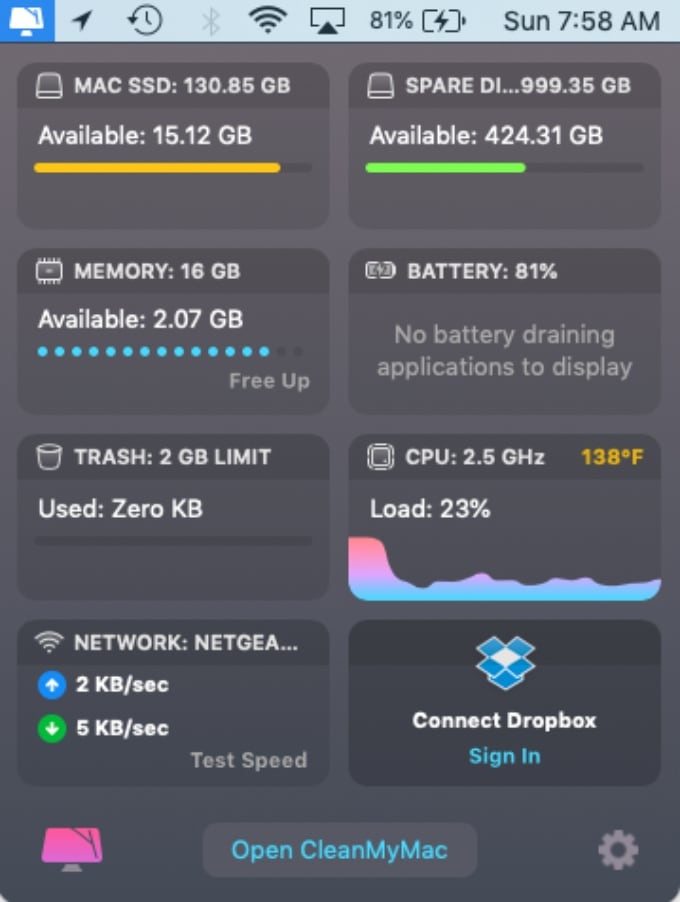The image size is (680, 902).
Task: Run Test Speed for the network
Action: (x=248, y=760)
